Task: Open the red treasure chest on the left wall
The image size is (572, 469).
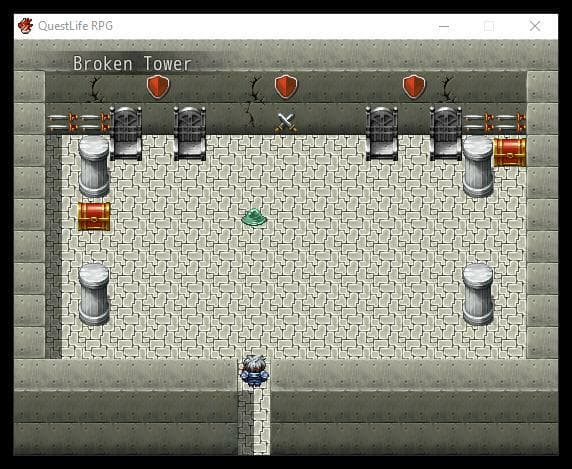Action: (x=94, y=216)
